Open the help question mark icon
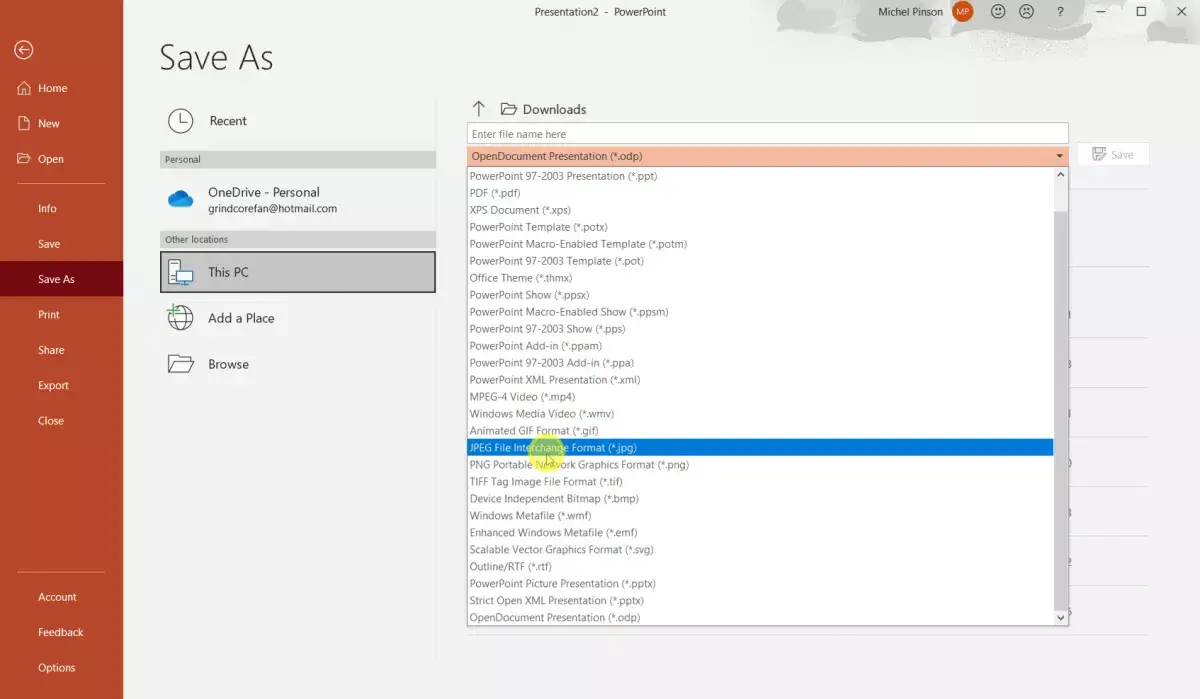 (x=1060, y=12)
